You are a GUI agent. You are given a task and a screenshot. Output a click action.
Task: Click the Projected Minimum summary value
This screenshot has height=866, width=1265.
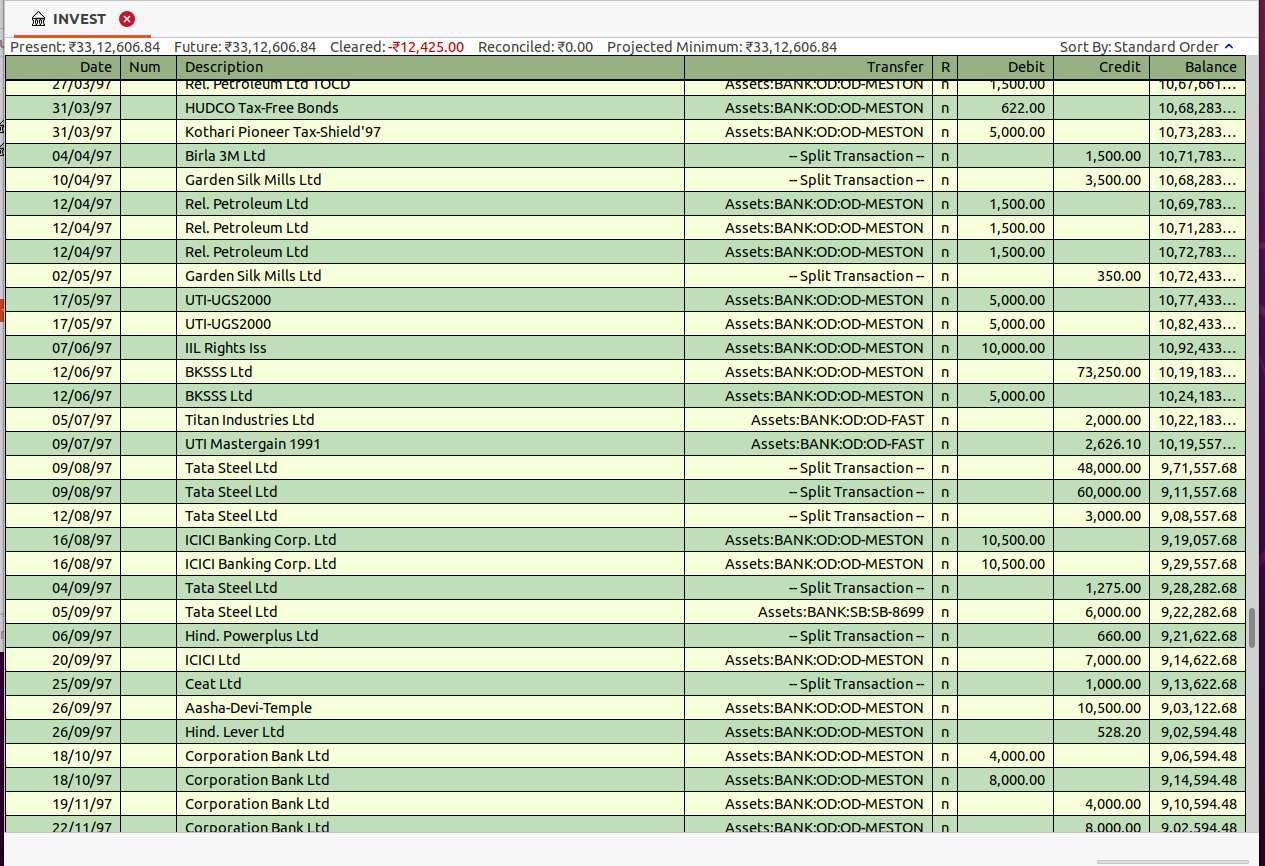722,47
